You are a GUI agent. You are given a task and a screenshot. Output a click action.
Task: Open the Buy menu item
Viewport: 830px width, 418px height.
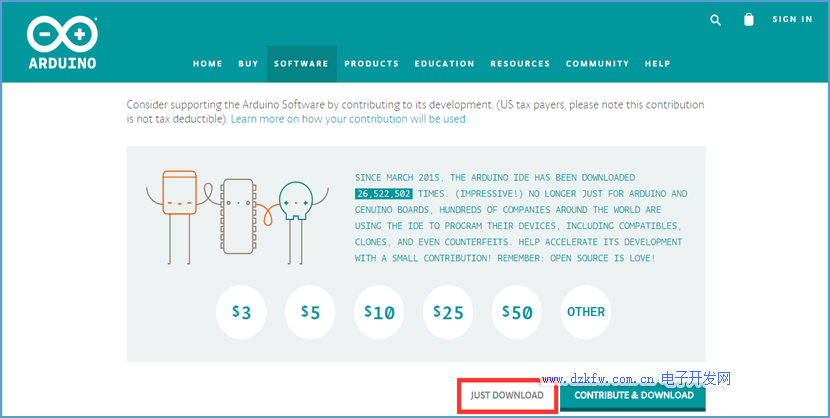(x=248, y=64)
